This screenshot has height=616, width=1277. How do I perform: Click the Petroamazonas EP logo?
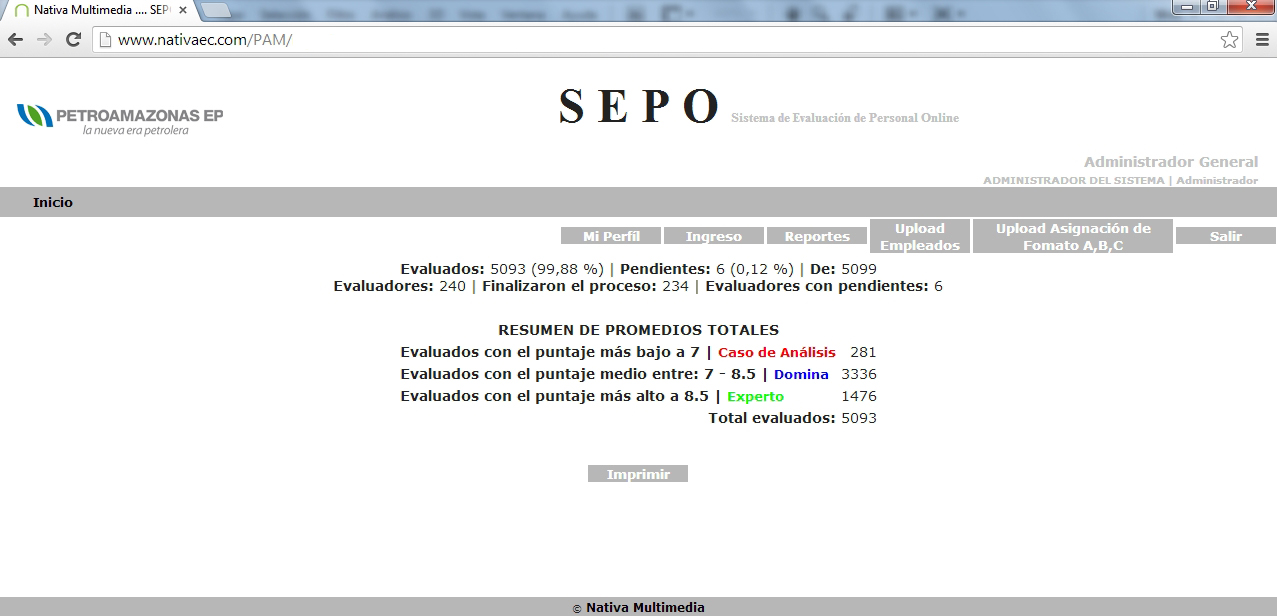tap(120, 119)
